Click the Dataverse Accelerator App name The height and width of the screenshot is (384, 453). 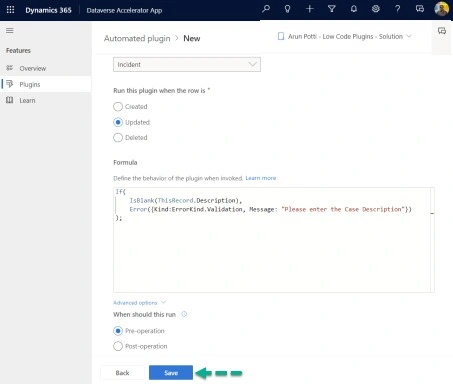pos(124,10)
